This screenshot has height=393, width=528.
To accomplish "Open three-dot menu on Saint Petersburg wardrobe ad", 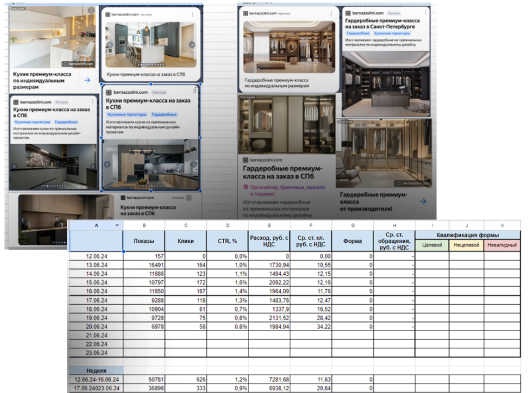I will point(425,12).
